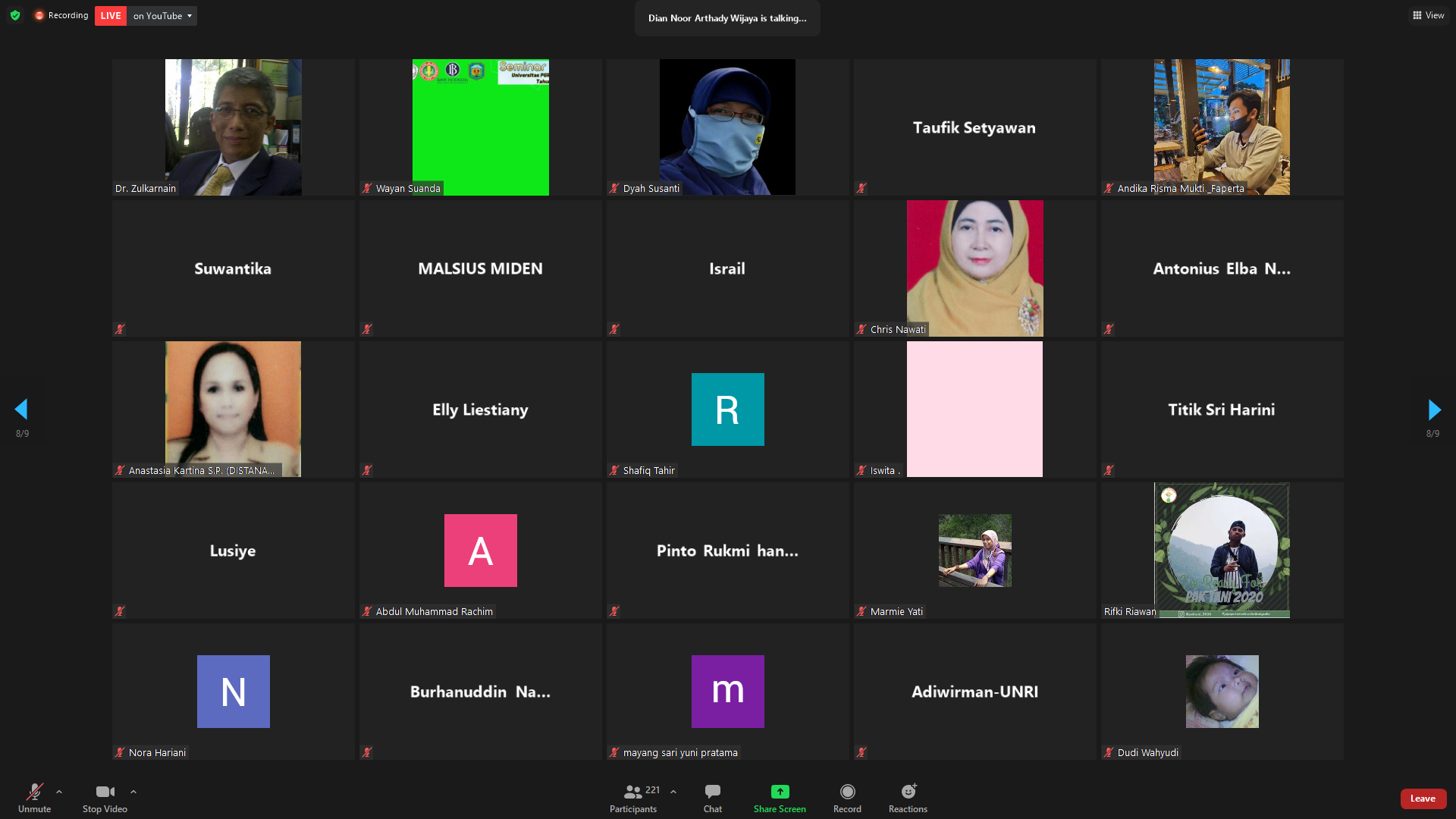Open the on YouTube live dropdown
The width and height of the screenshot is (1456, 819).
point(162,15)
